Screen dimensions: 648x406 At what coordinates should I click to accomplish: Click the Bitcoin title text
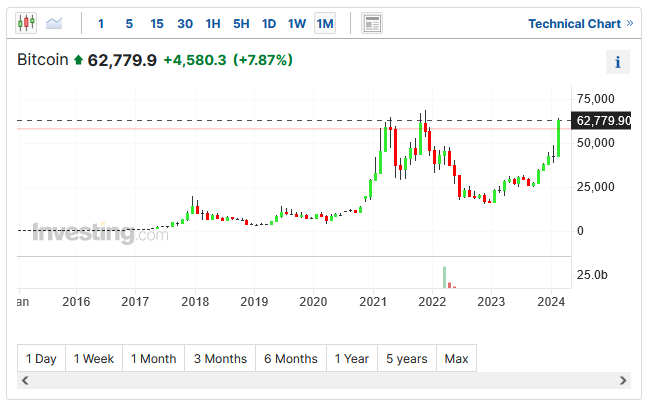(43, 60)
